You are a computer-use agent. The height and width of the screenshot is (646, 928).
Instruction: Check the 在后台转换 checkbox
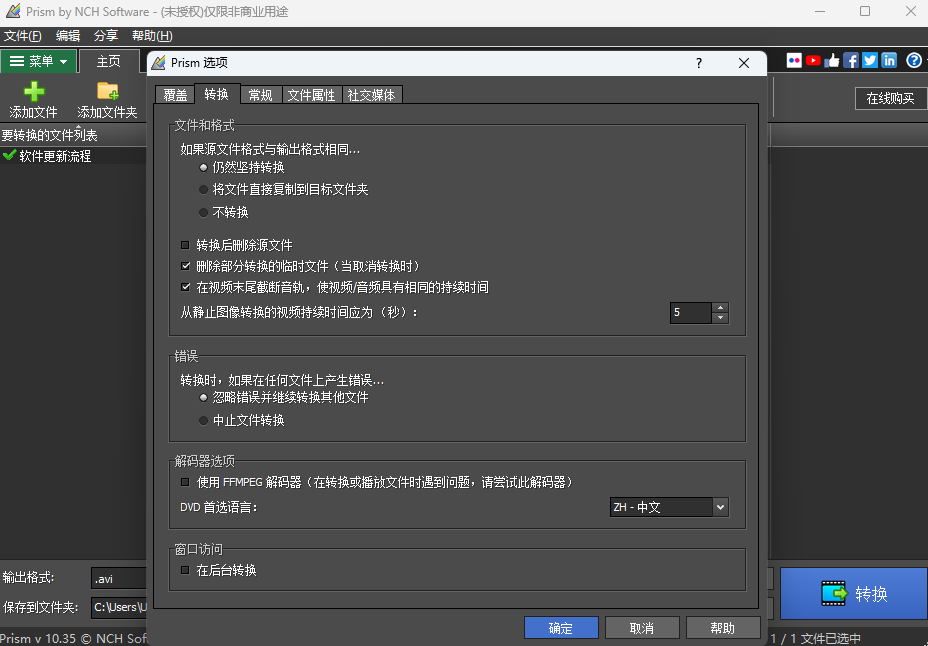185,570
